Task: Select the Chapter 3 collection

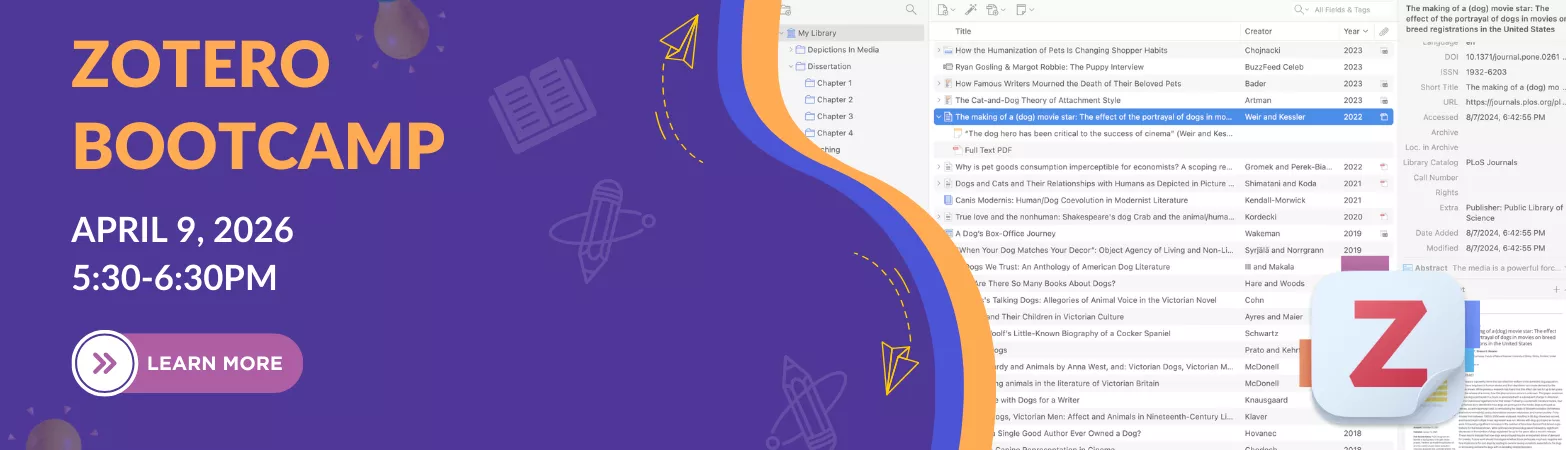Action: (834, 116)
